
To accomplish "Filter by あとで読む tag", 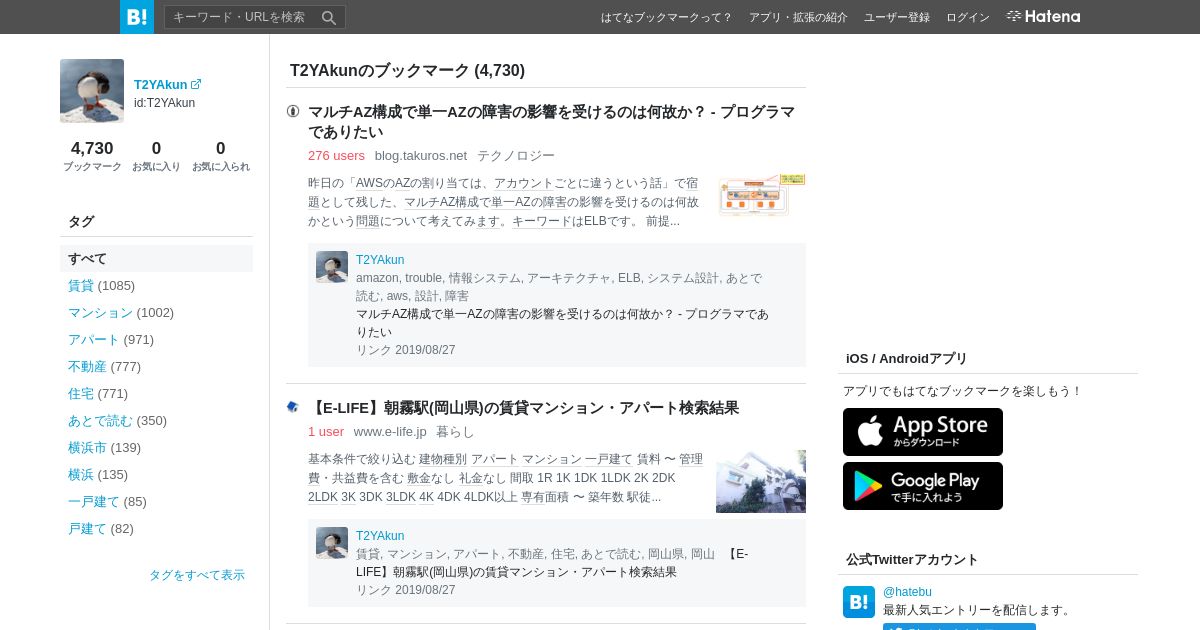I will [100, 420].
